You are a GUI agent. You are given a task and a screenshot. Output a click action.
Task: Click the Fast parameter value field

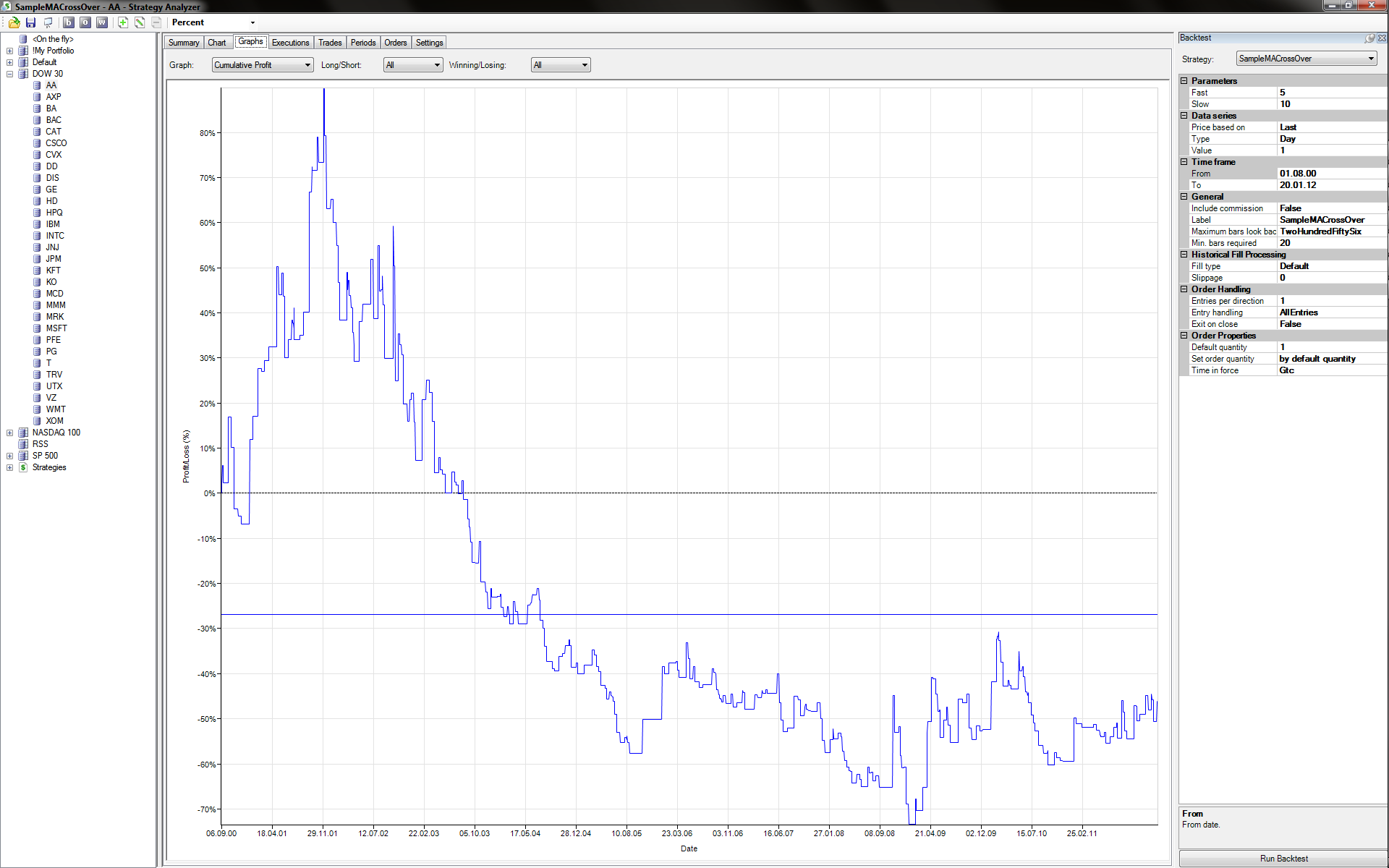point(1331,93)
